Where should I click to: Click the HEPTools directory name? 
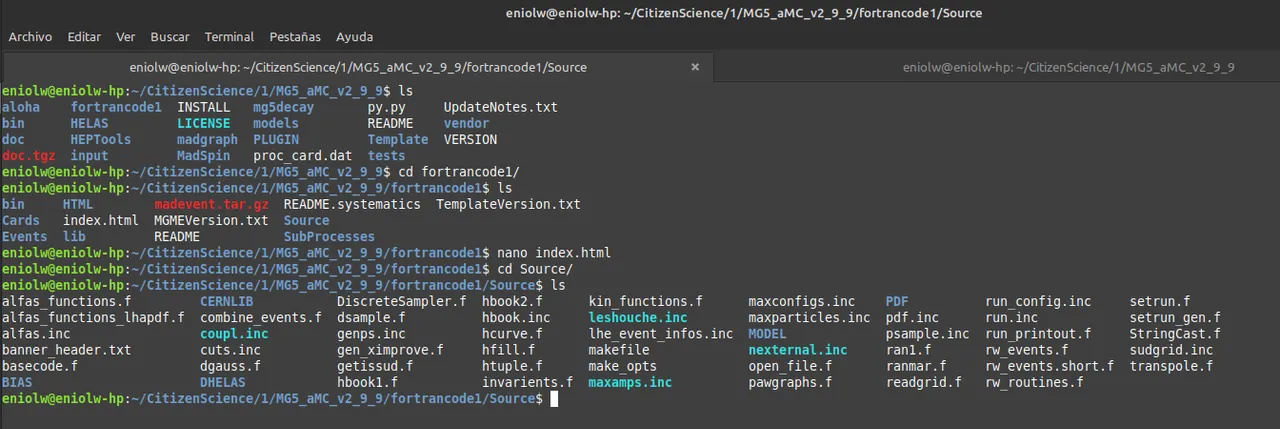[x=100, y=139]
